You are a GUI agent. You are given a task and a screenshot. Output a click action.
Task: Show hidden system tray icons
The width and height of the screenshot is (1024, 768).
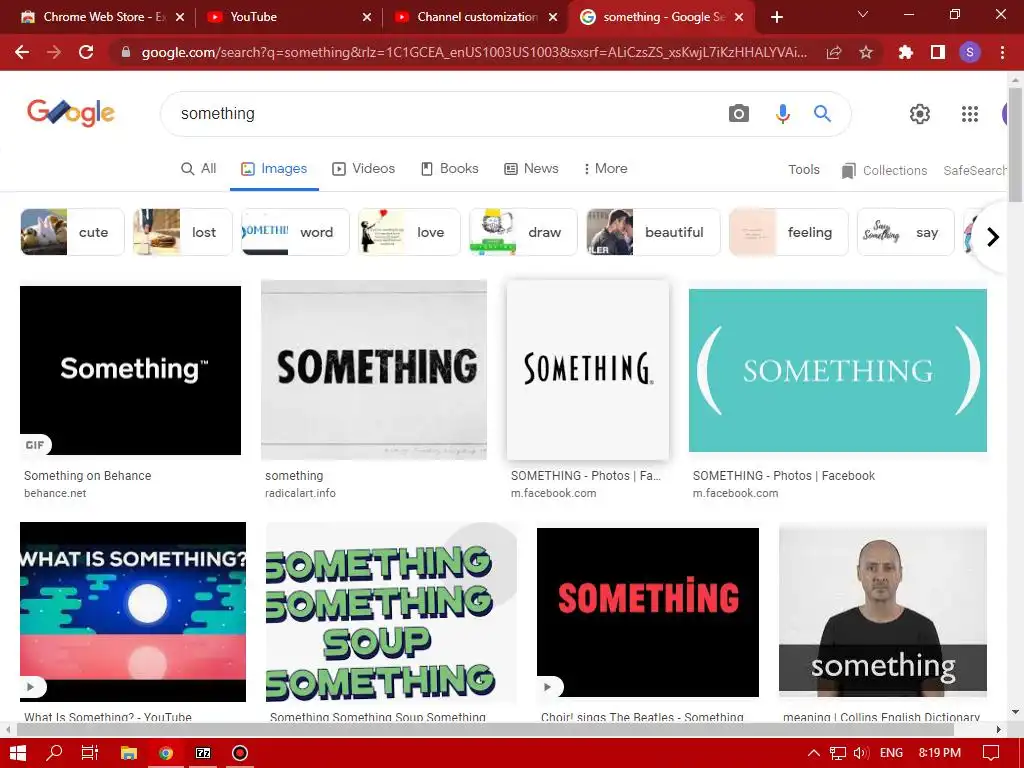tap(814, 753)
